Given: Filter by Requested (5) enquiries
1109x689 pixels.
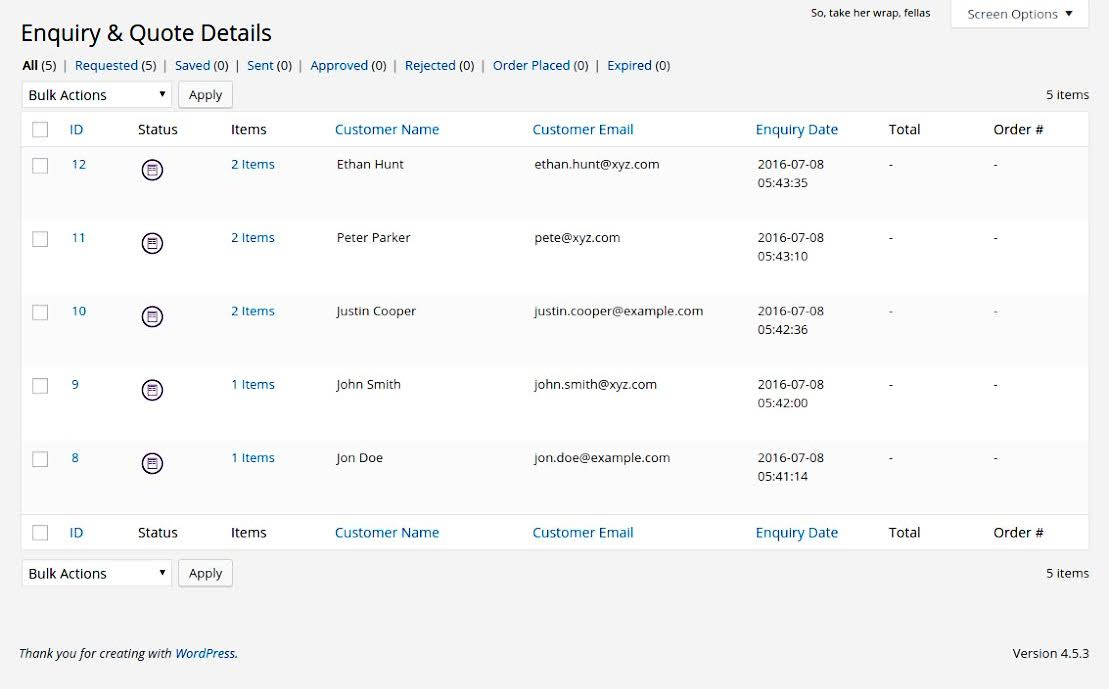Looking at the screenshot, I should click(115, 65).
